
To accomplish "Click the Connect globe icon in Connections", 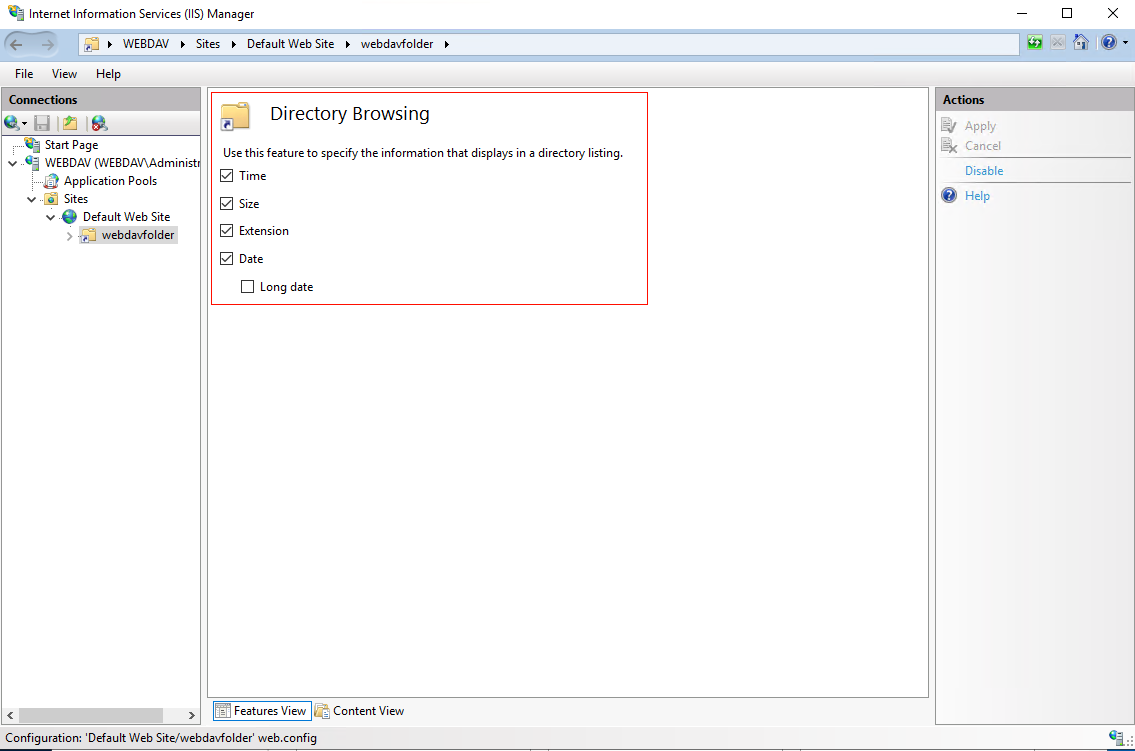I will [12, 123].
